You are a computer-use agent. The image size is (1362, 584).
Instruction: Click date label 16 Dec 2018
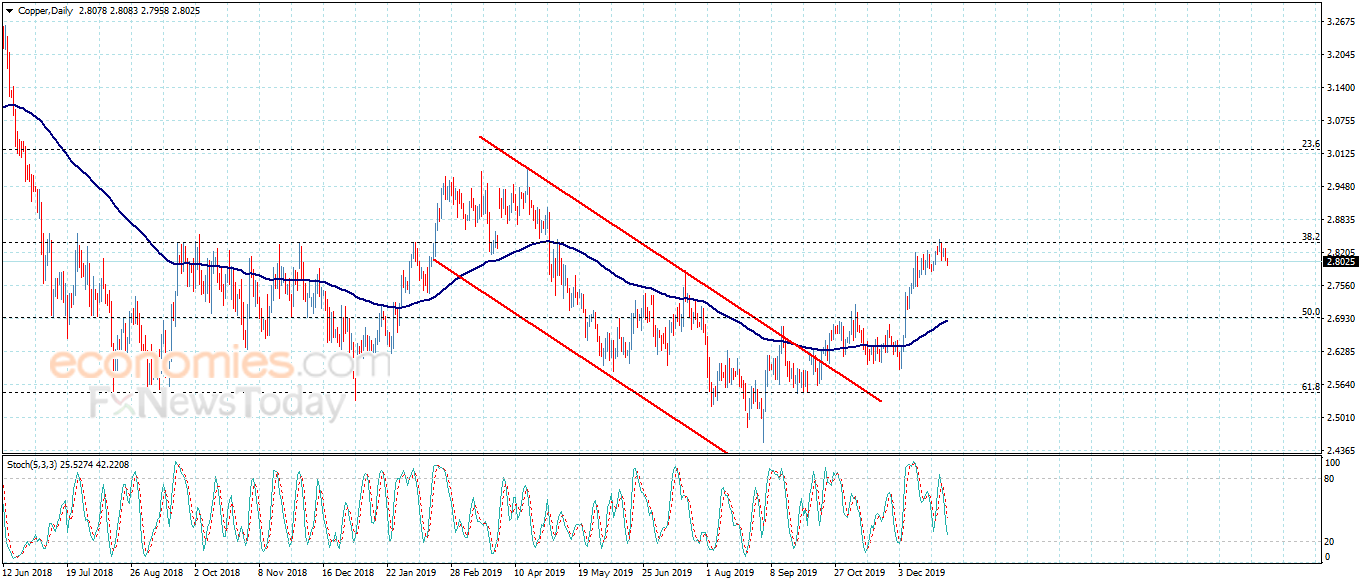(347, 573)
